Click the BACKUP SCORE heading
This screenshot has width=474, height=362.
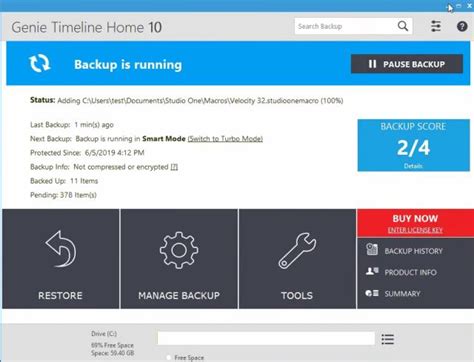tap(413, 126)
